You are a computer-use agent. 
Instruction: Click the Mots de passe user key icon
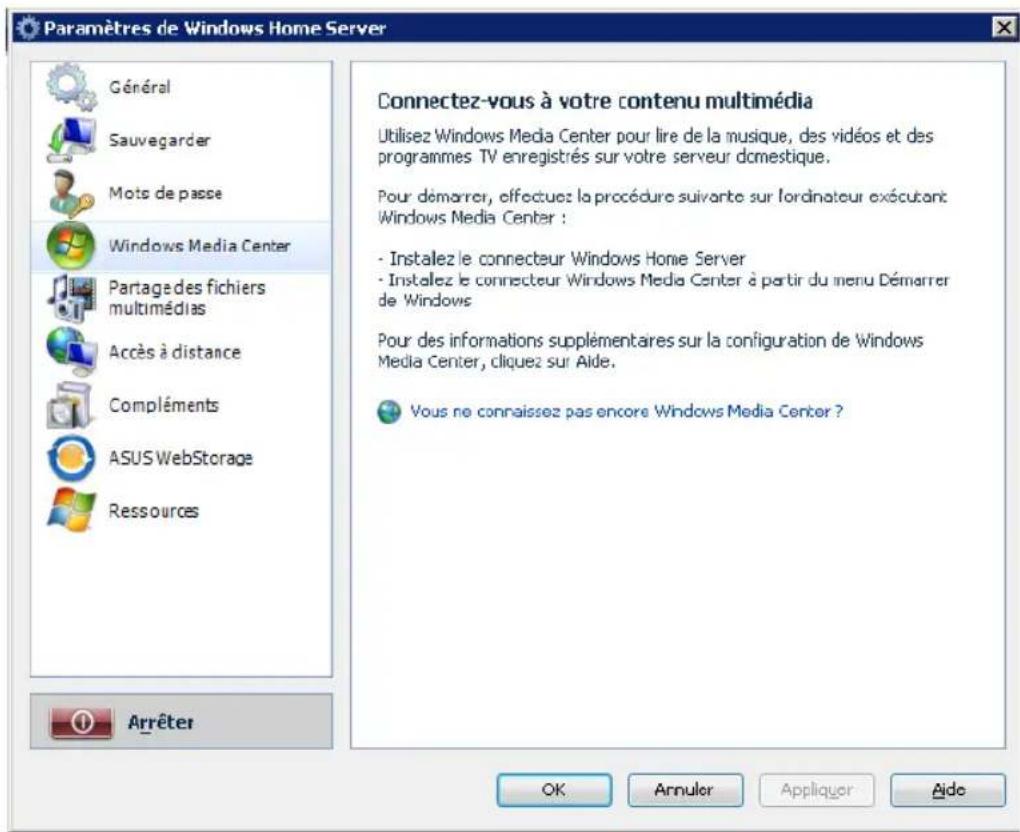71,193
